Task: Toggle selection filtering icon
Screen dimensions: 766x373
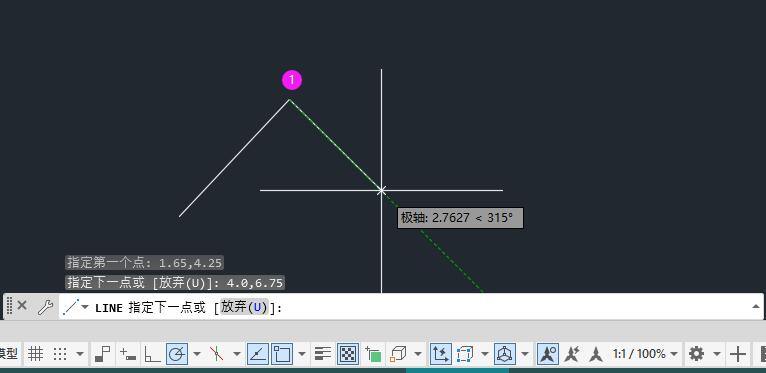Action: coord(465,353)
